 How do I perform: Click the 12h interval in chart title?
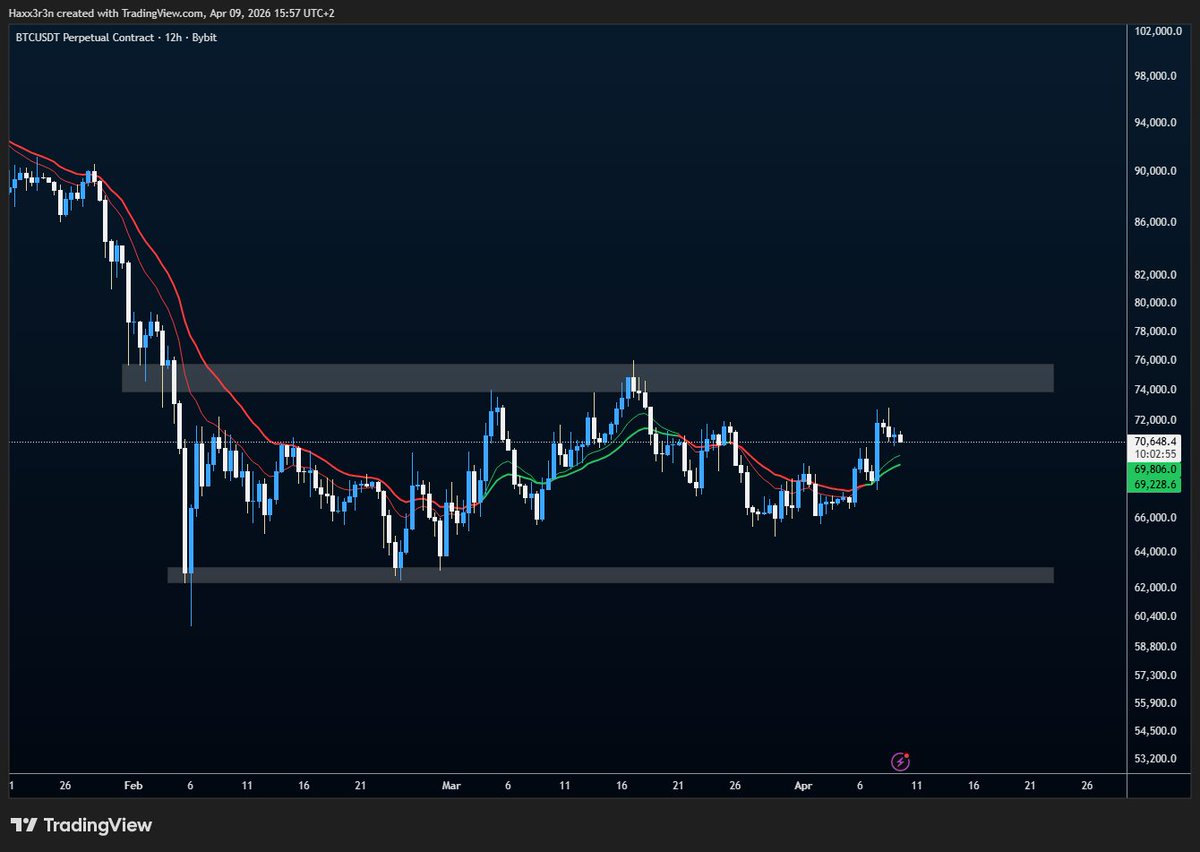168,37
